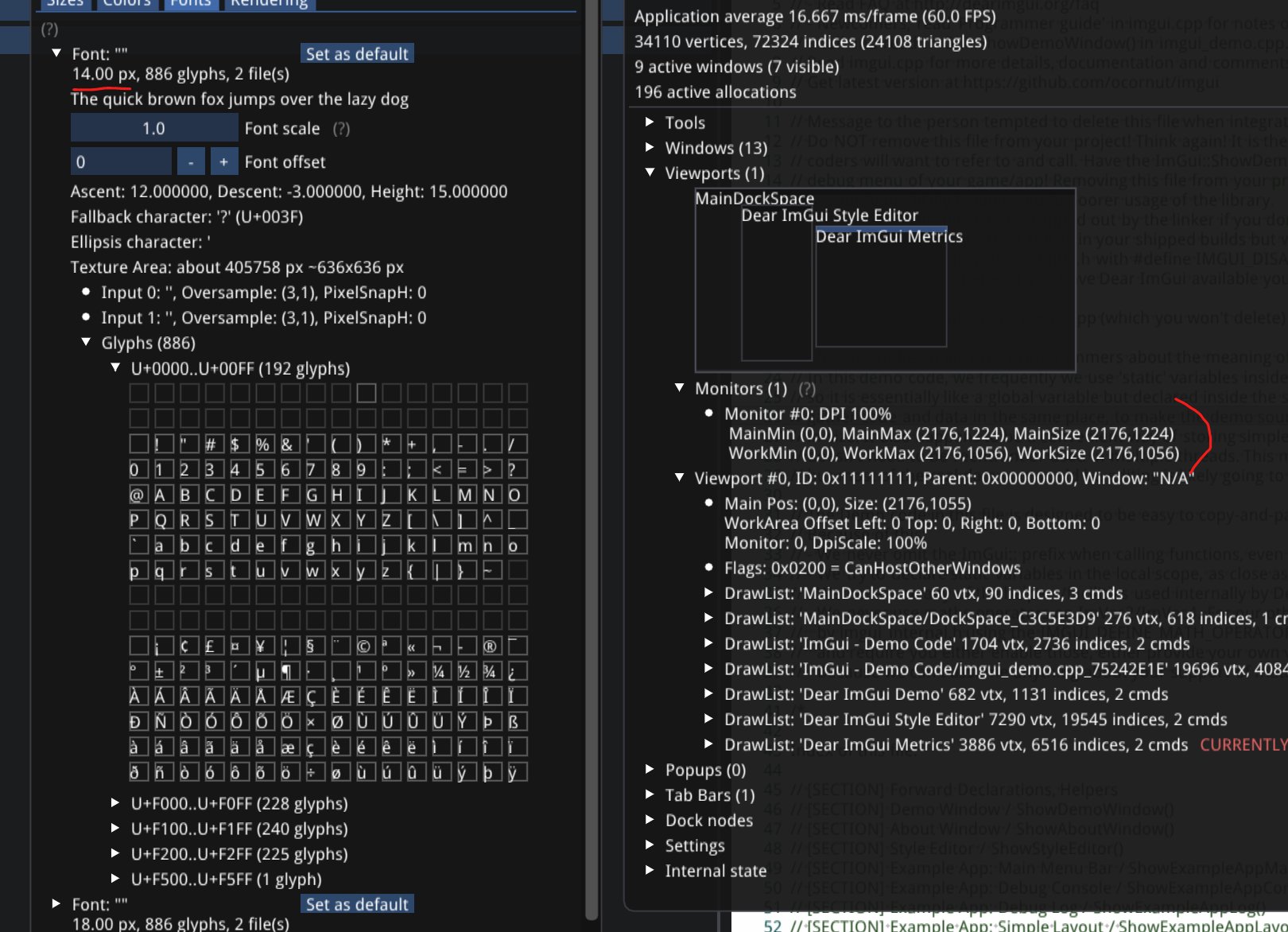Expand the Popups (0) node
The image size is (1288, 932).
(650, 769)
